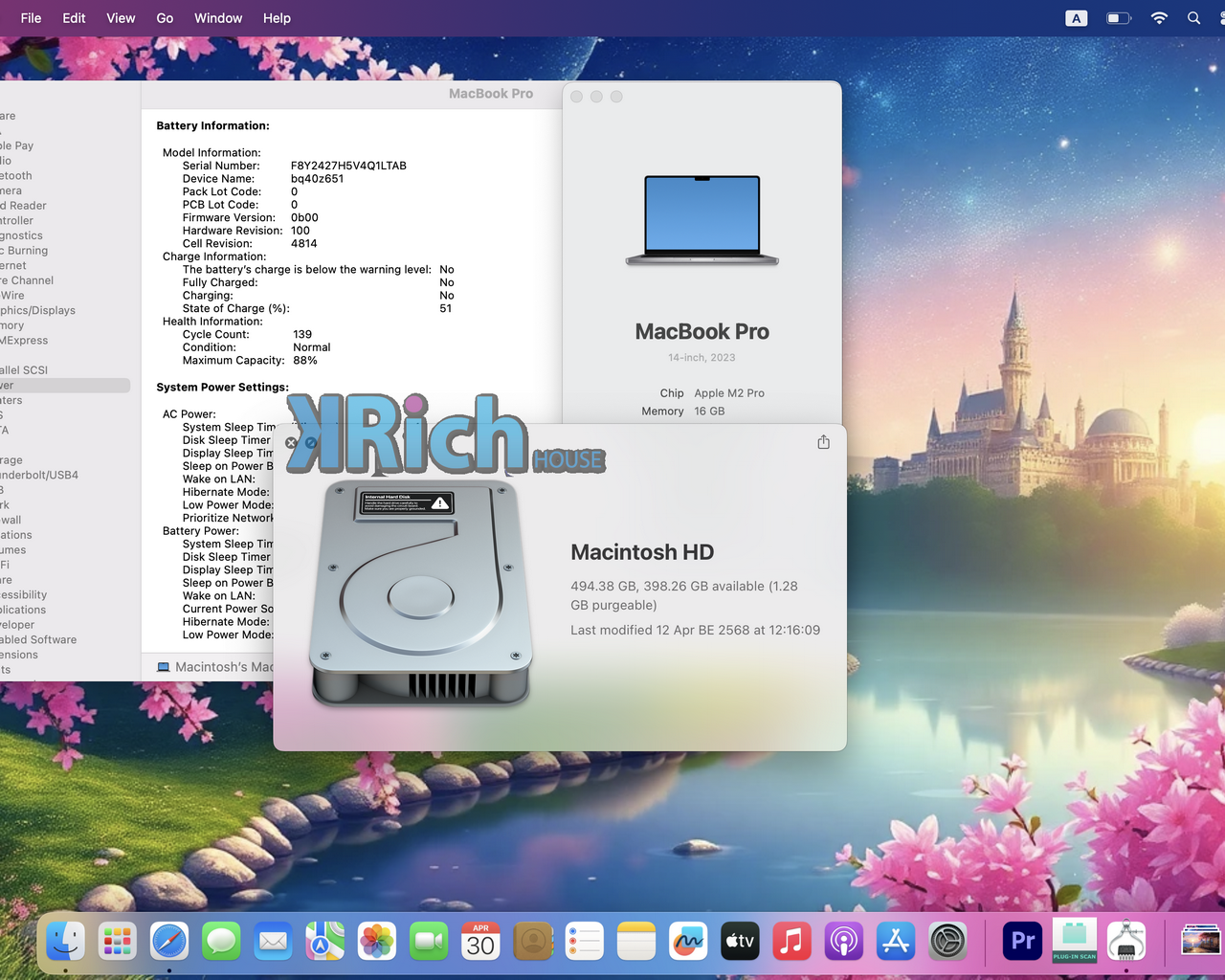Open the Edit menu
This screenshot has width=1225, height=980.
[x=74, y=18]
